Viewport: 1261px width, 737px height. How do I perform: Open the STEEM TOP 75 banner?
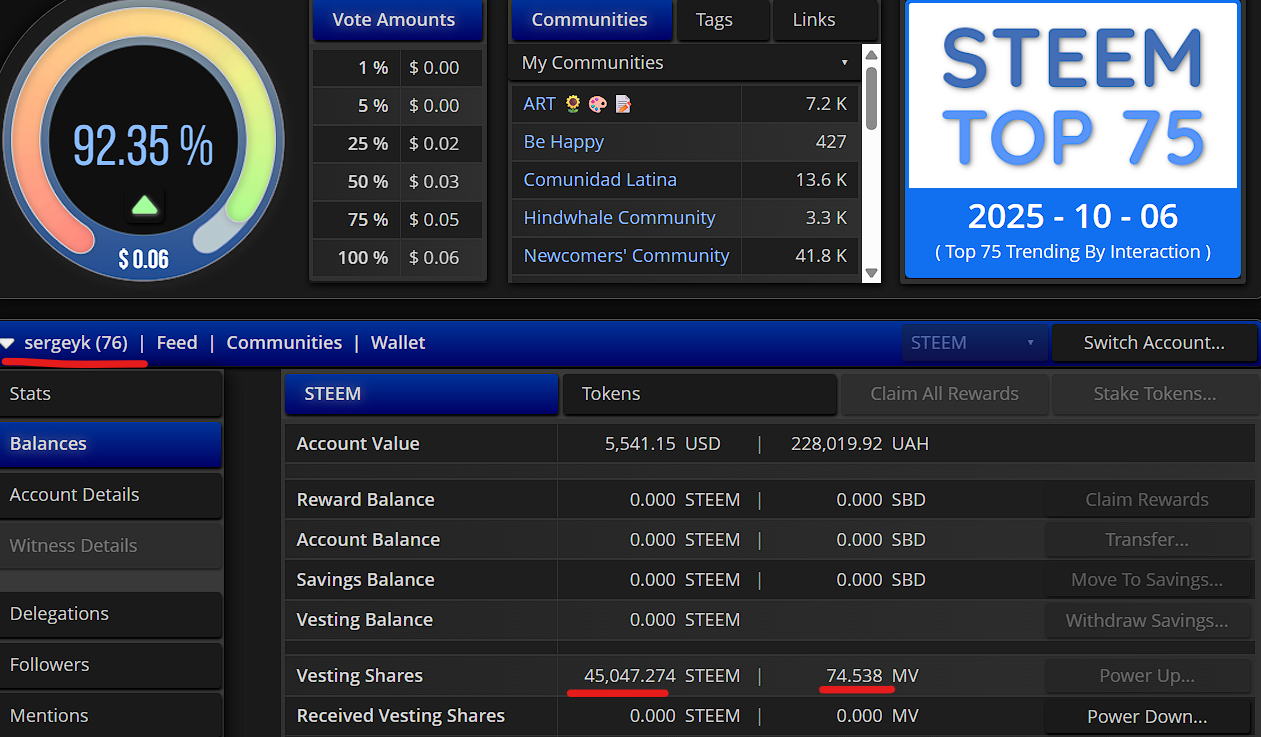coord(1072,139)
